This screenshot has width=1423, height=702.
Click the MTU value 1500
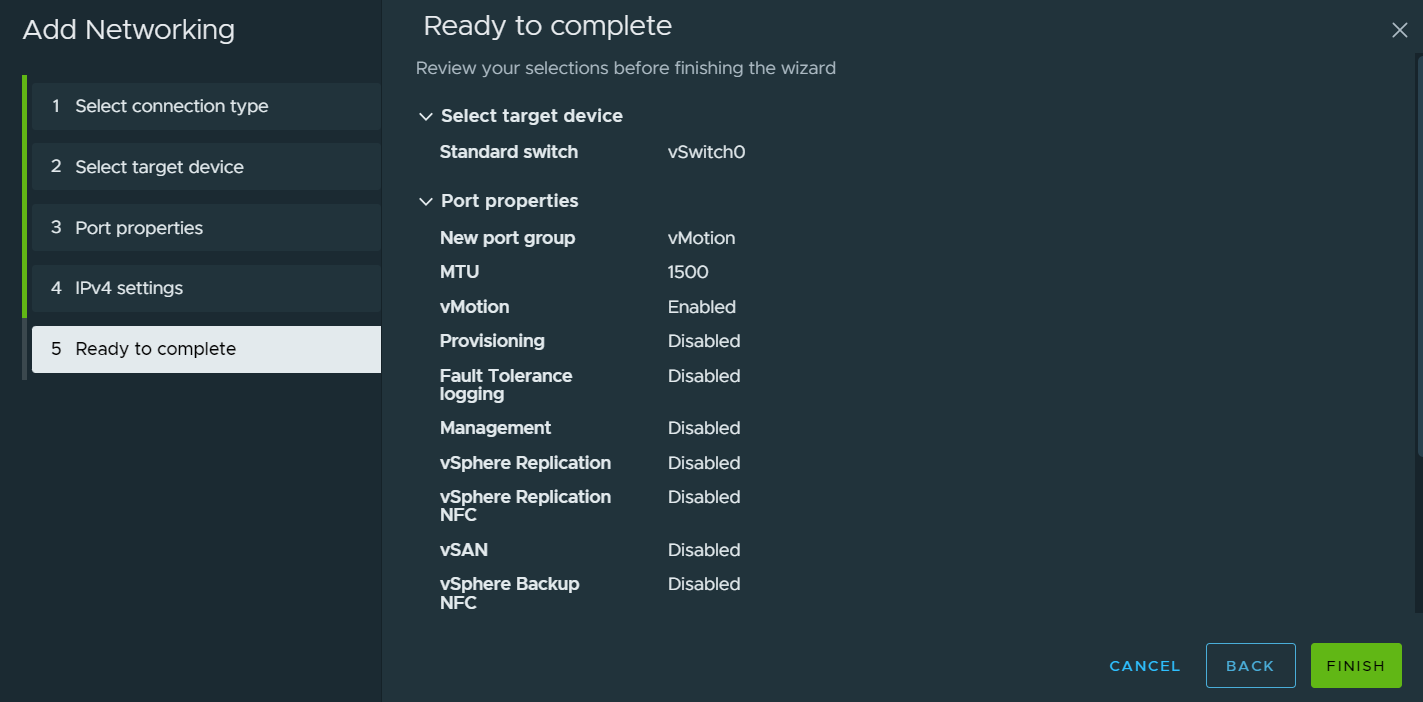coord(688,272)
